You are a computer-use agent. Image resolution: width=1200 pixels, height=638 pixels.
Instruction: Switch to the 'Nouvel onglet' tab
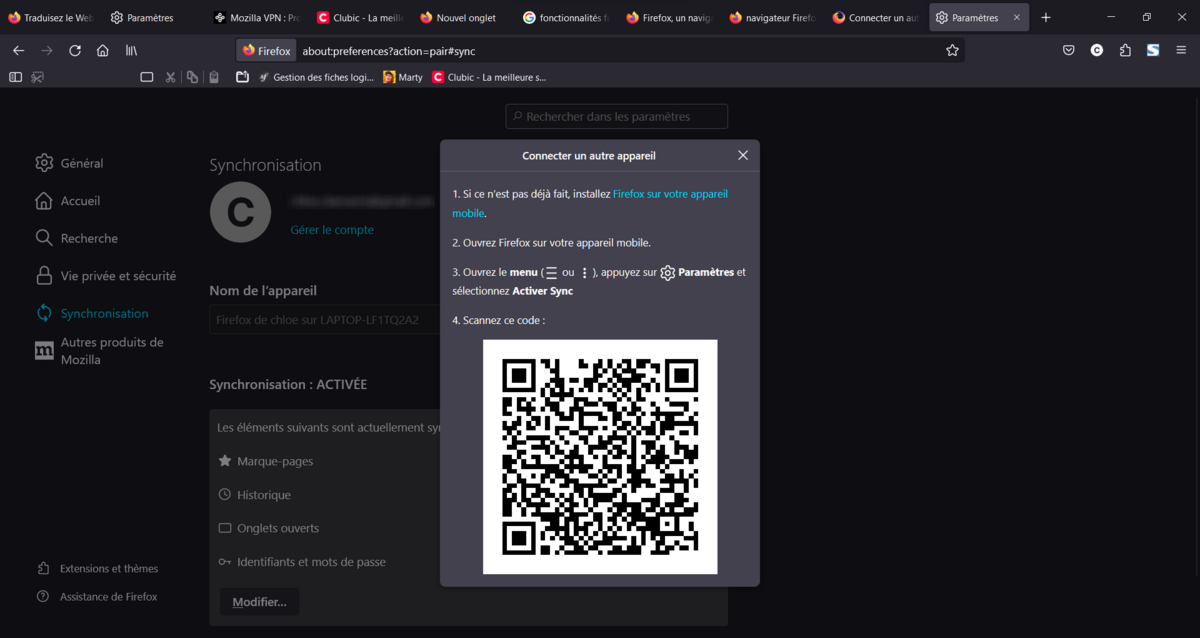coord(463,17)
